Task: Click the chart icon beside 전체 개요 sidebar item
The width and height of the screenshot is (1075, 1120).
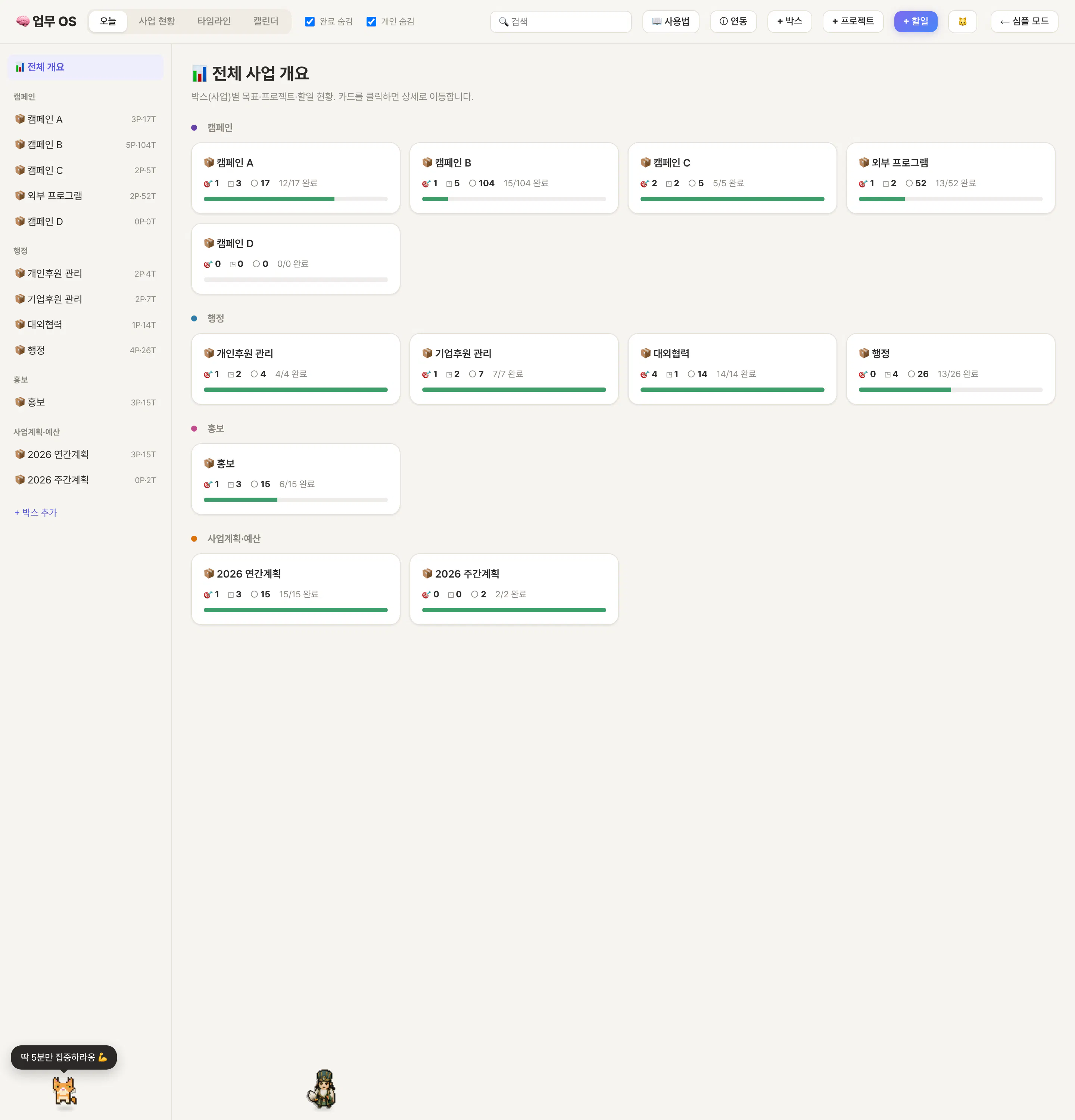Action: [20, 67]
